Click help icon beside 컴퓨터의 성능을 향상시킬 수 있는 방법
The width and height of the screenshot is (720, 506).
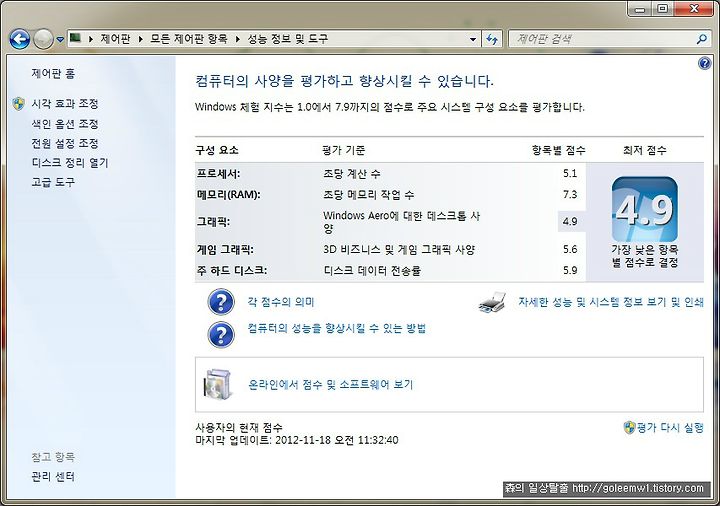click(x=221, y=335)
